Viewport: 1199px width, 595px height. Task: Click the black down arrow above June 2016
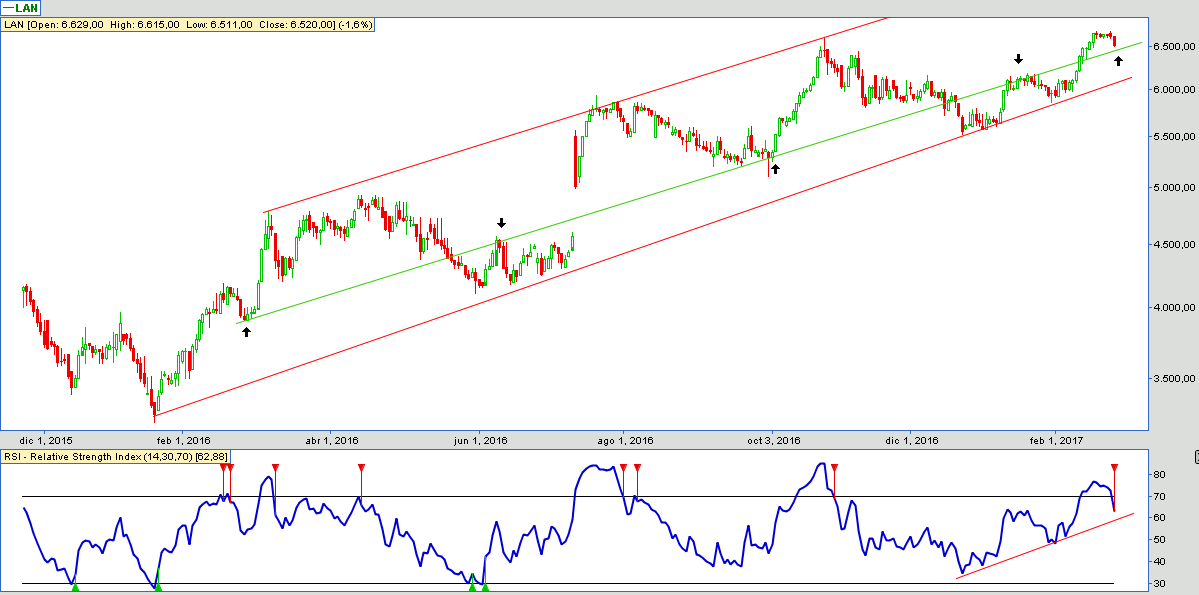pos(501,223)
